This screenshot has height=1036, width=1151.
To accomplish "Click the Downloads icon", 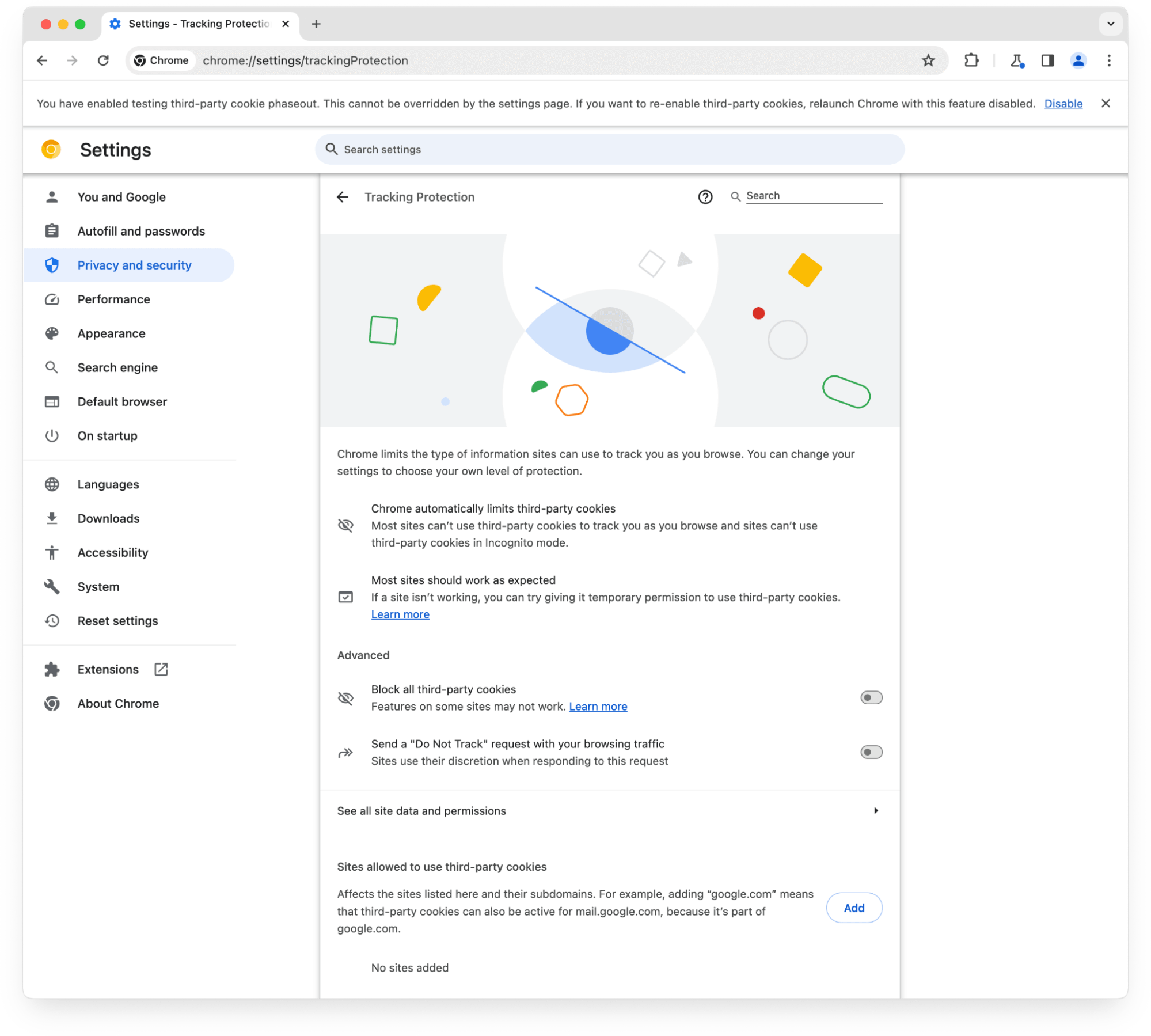I will pyautogui.click(x=52, y=518).
